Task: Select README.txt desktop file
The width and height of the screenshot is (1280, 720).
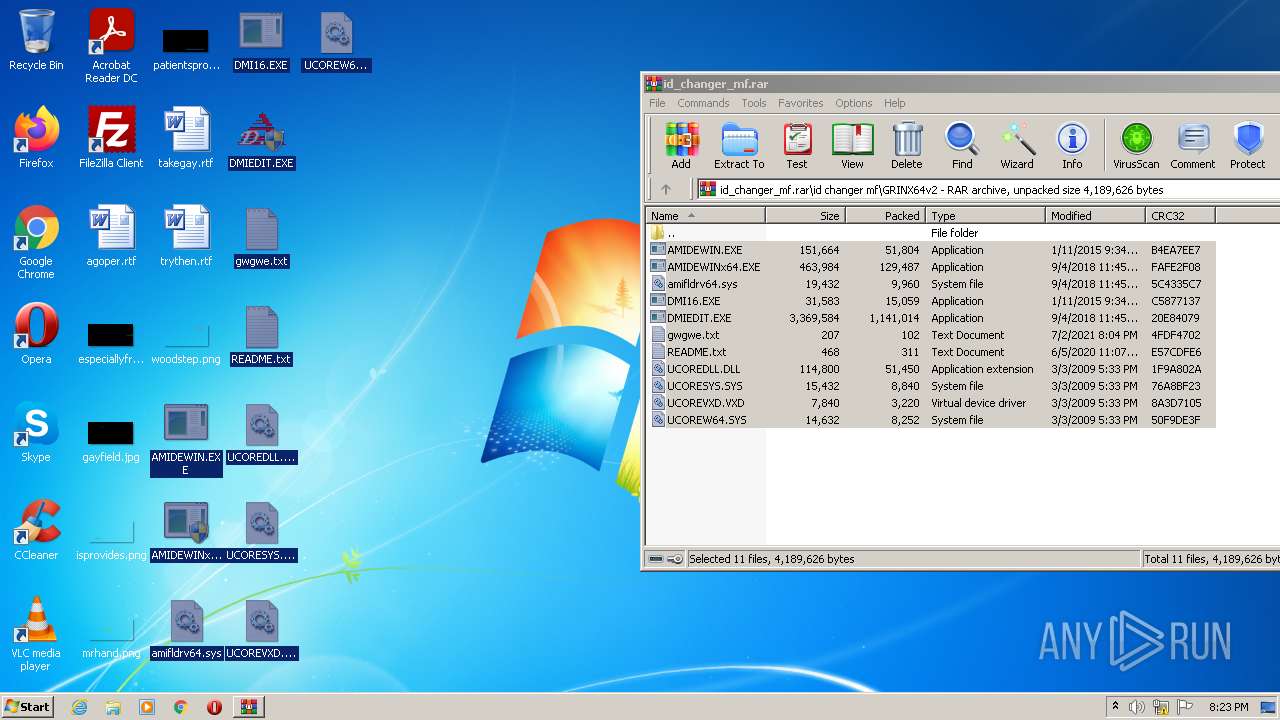Action: coord(261,334)
